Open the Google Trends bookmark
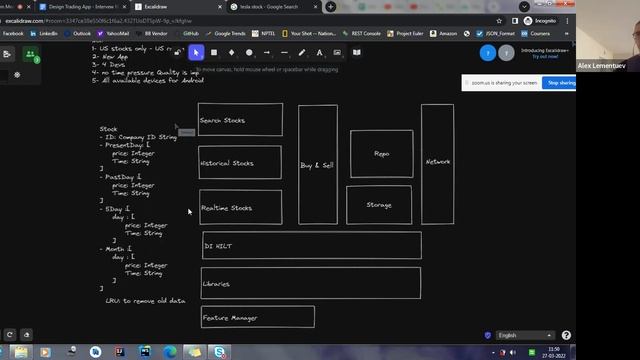The width and height of the screenshot is (640, 360). [226, 33]
